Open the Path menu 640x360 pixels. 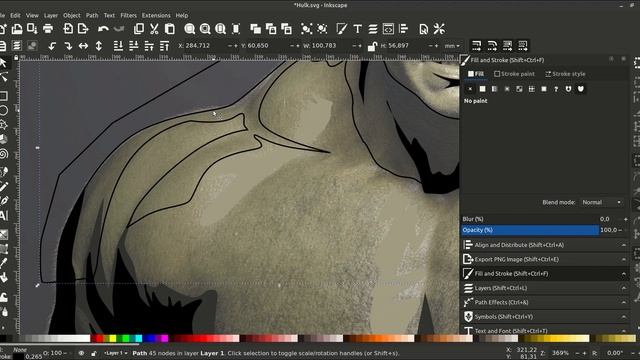[x=92, y=16]
